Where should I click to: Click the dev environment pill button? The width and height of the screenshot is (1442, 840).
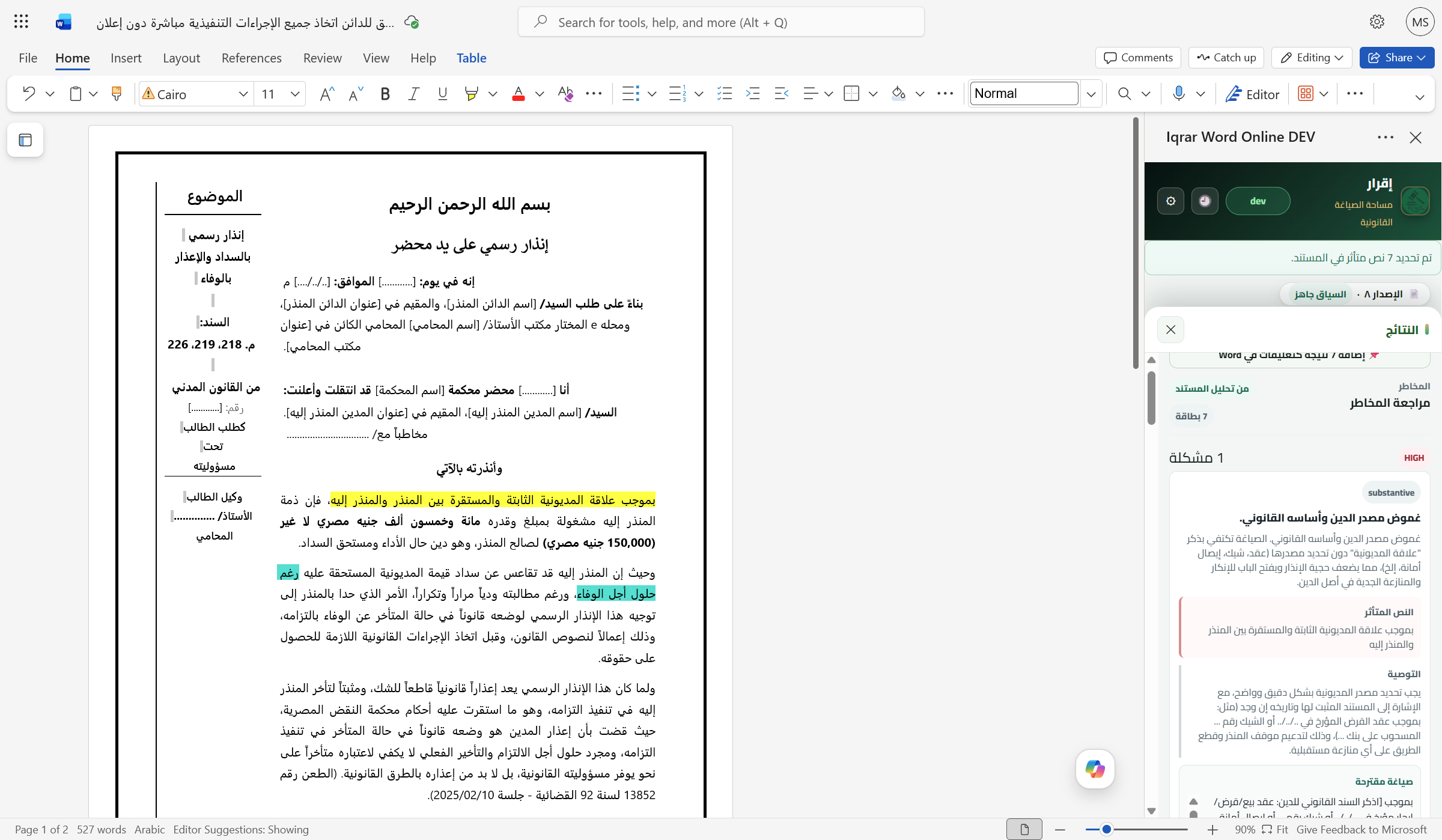coord(1258,201)
